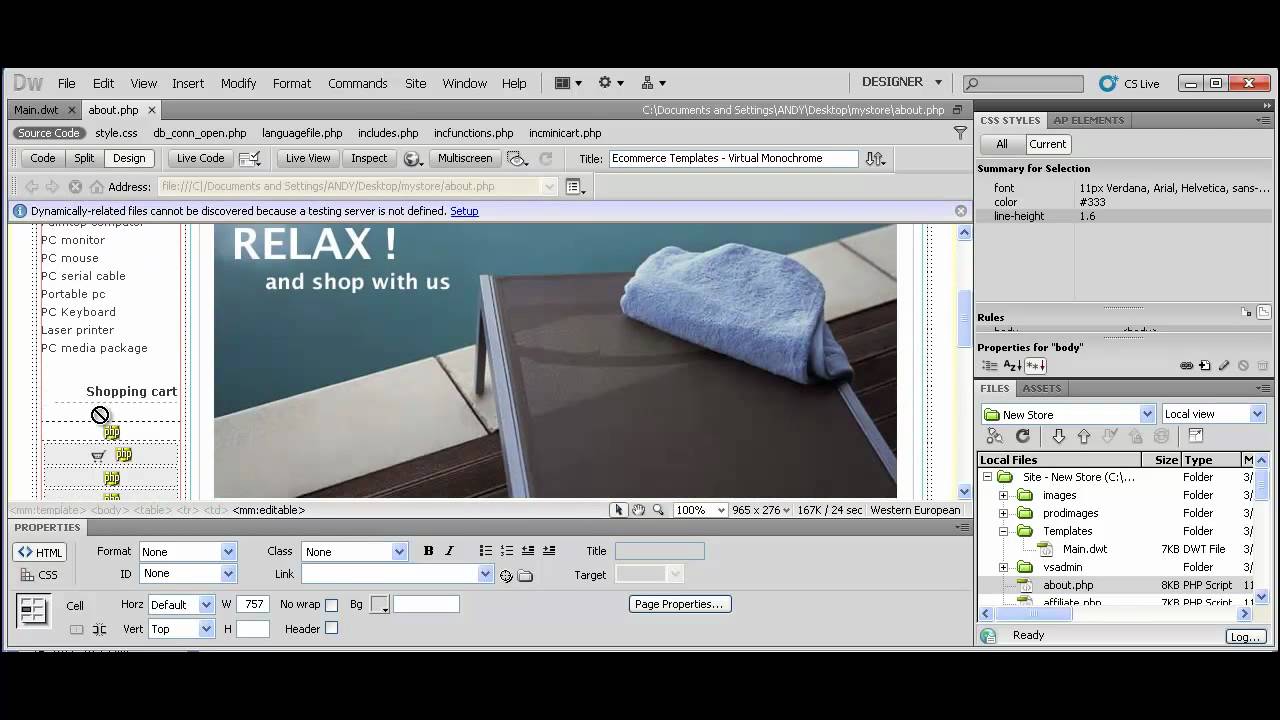Click Edit Rule pencil icon
This screenshot has width=1280, height=720.
tap(1224, 366)
